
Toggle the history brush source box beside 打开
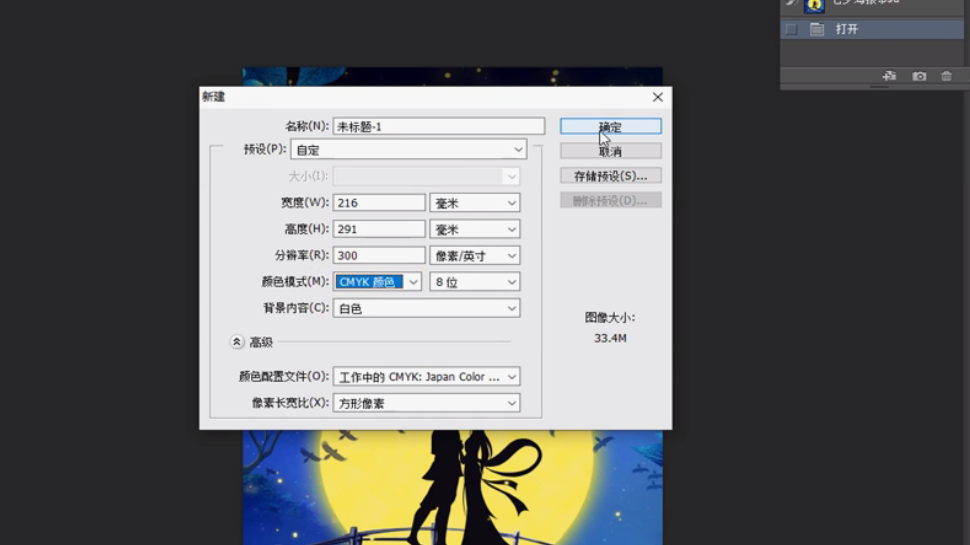point(791,29)
